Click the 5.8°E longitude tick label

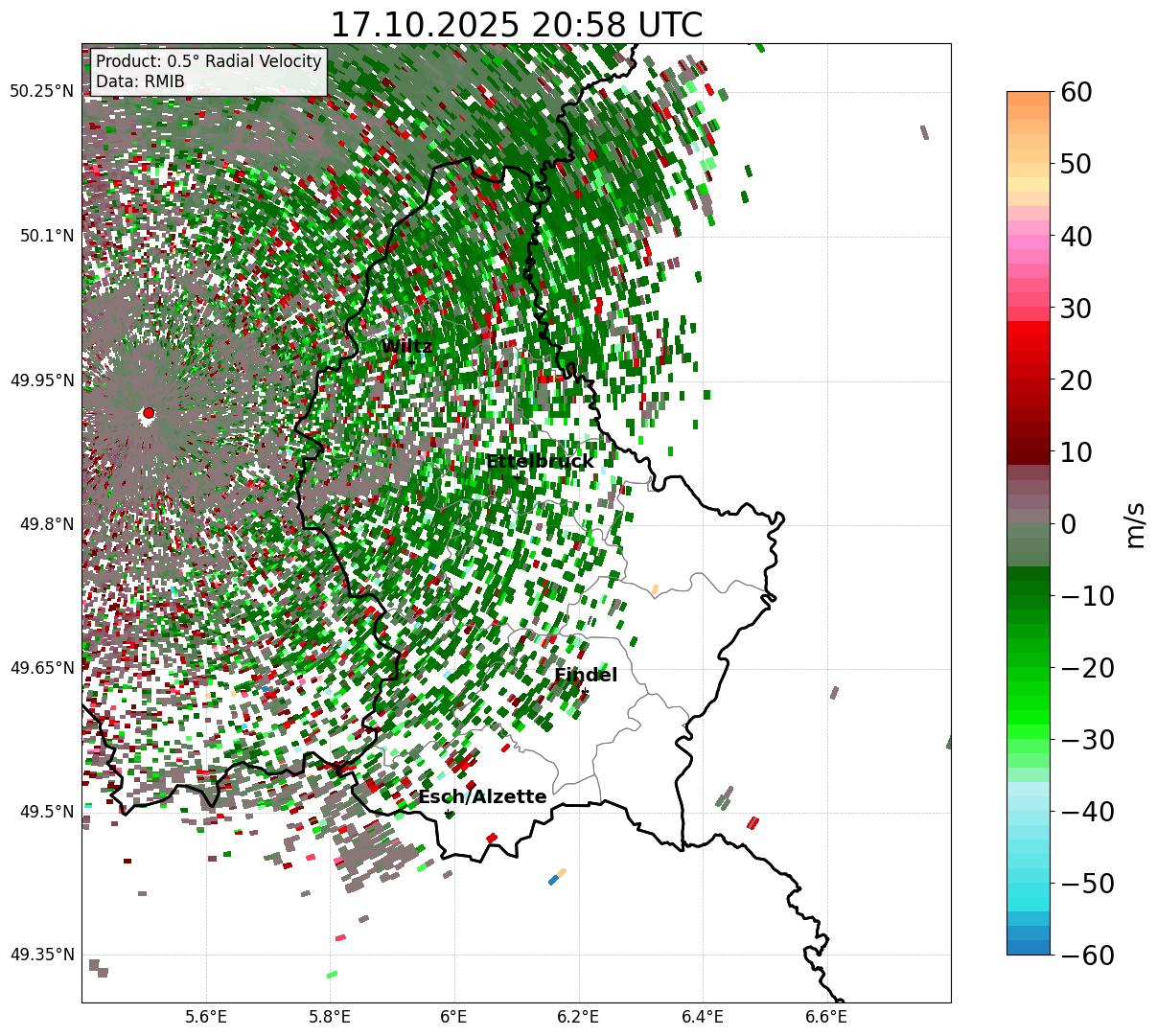(330, 1017)
